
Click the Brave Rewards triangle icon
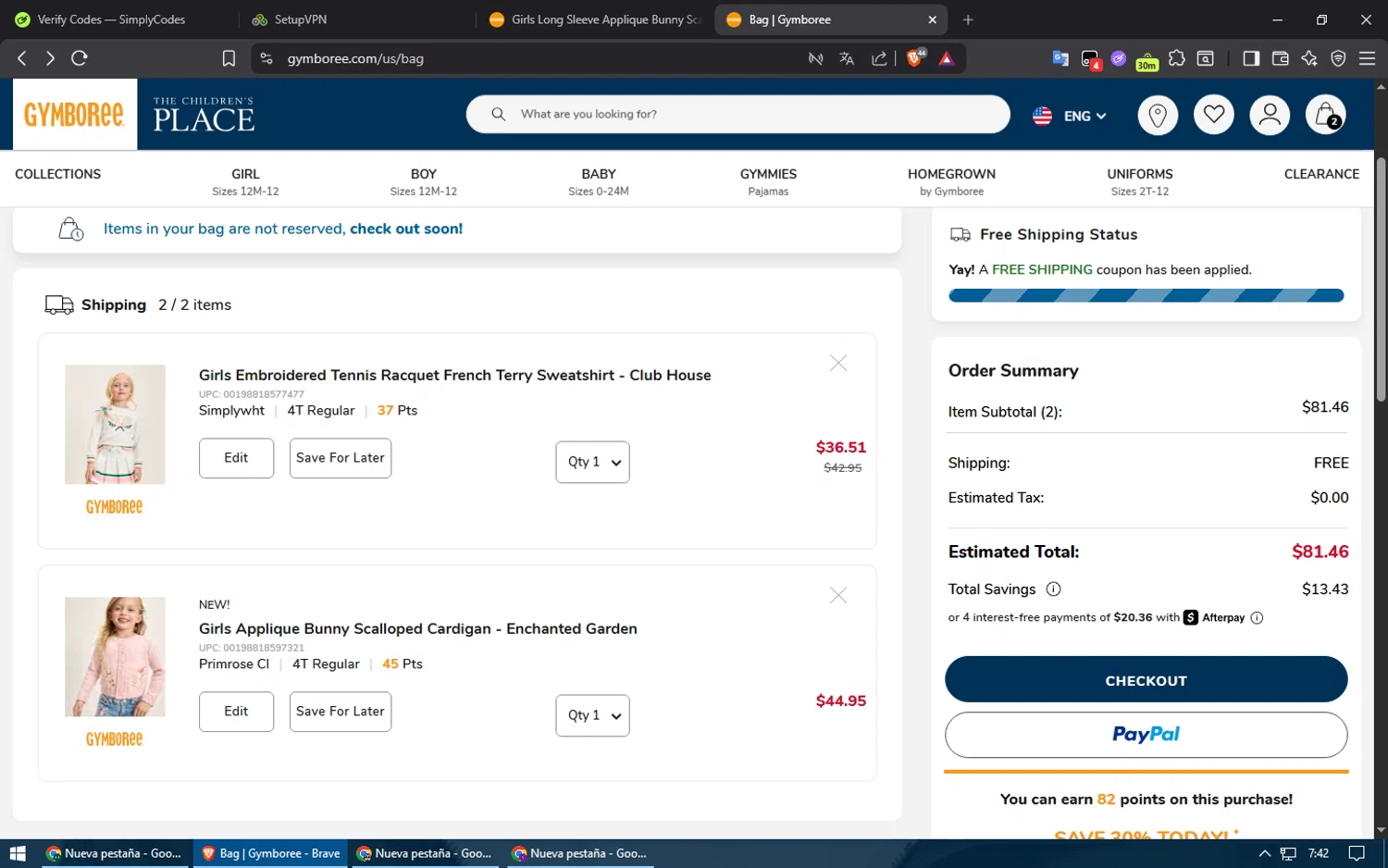click(x=947, y=58)
